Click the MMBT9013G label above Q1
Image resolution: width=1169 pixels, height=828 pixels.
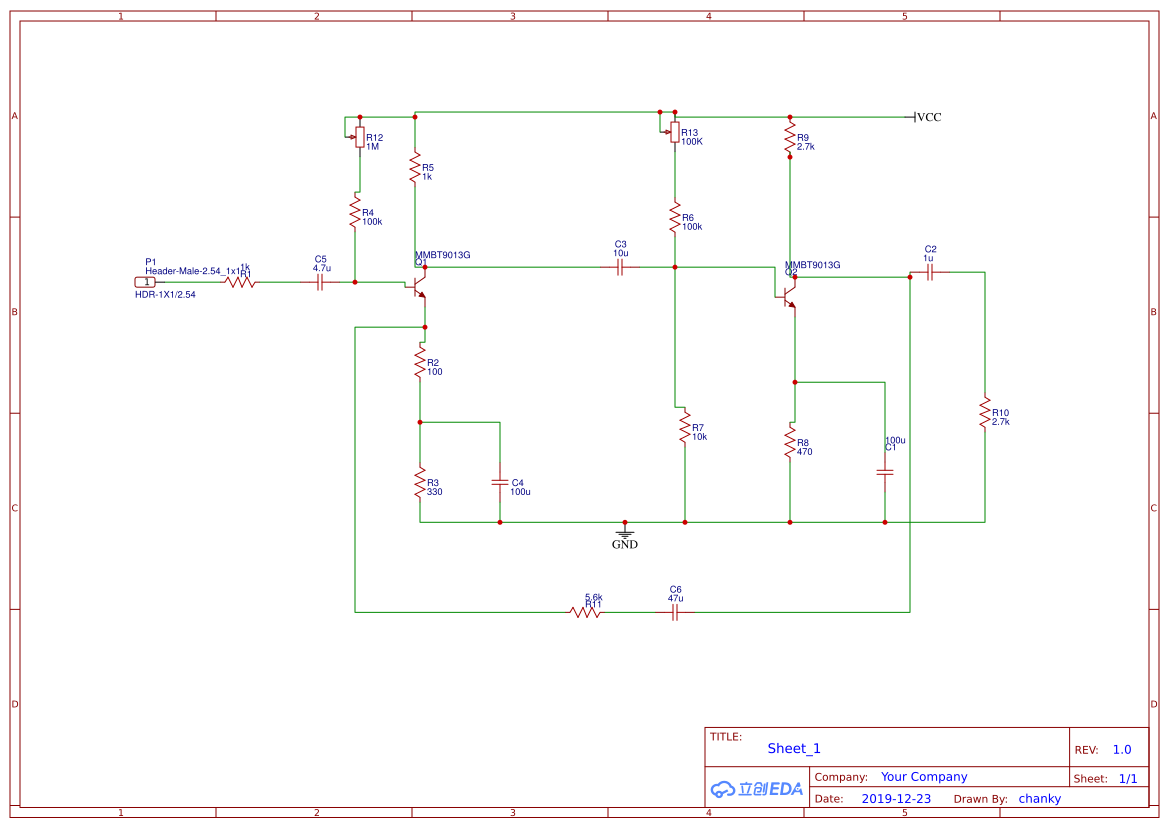(443, 255)
